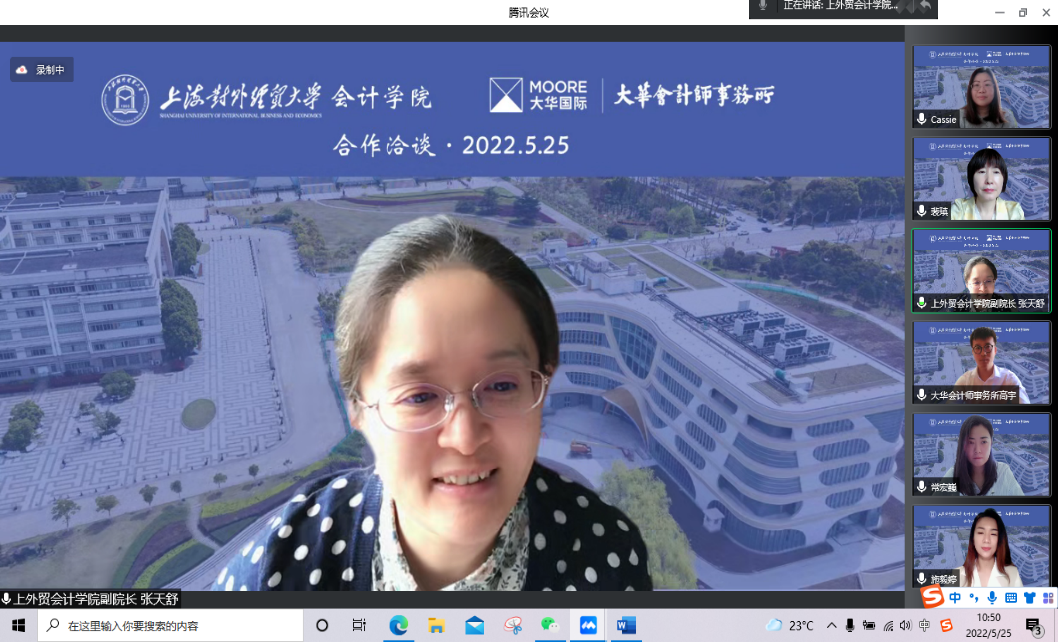Viewport: 1058px width, 642px height.
Task: Launch Microsoft Edge from taskbar
Action: click(x=398, y=625)
